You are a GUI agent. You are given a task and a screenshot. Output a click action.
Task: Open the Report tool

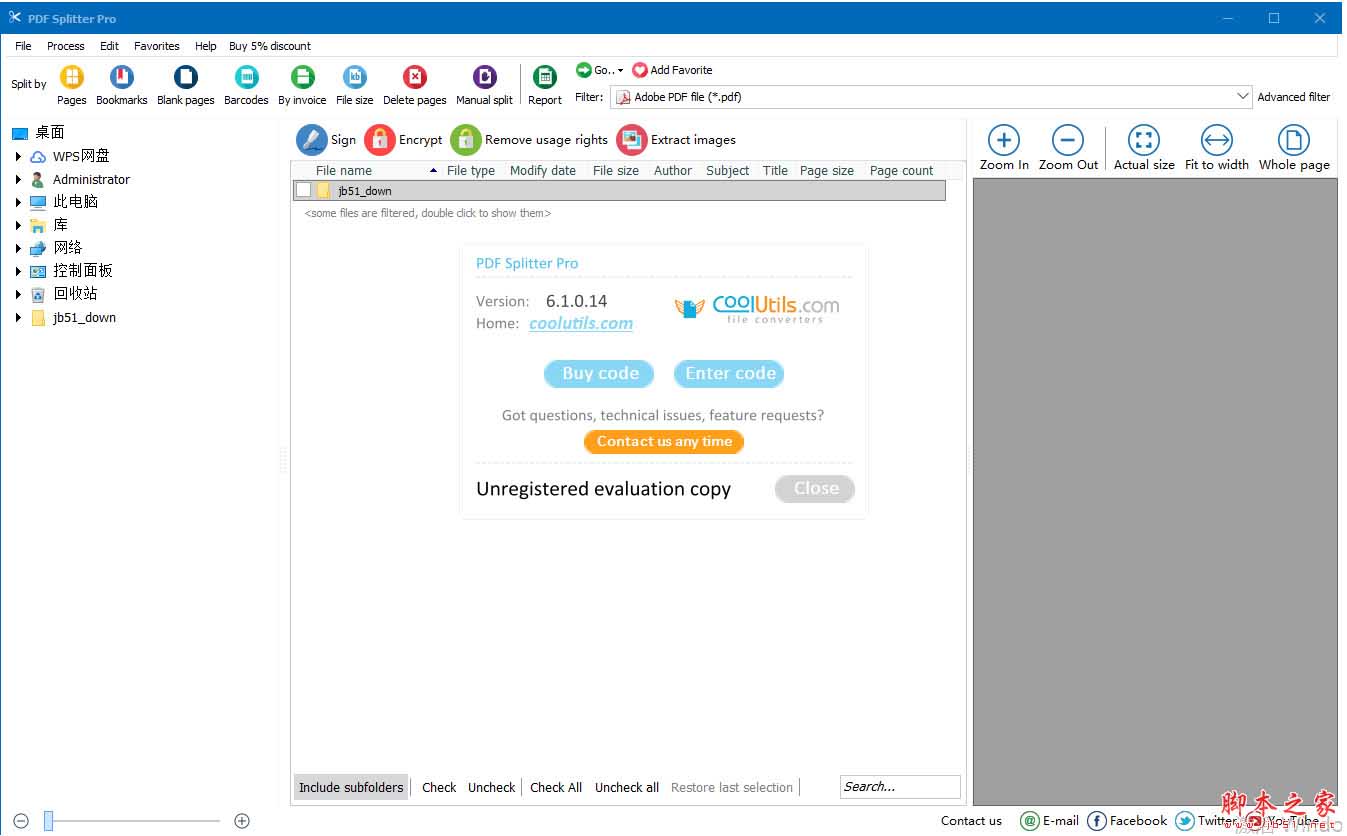[x=545, y=78]
